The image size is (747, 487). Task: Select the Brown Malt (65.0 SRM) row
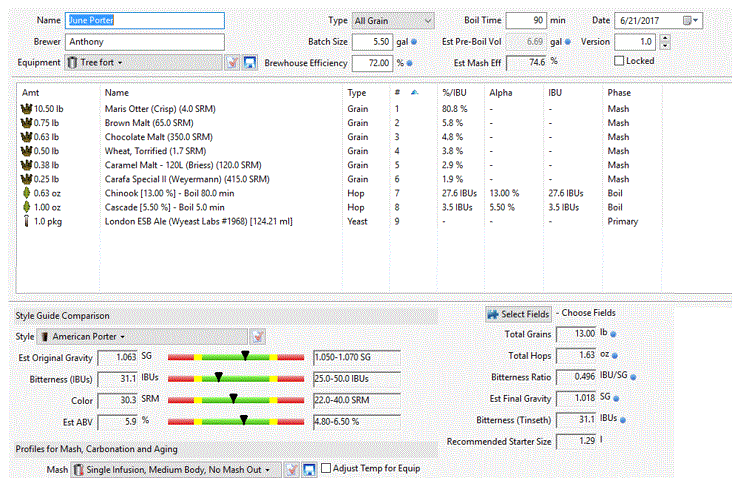click(339, 123)
